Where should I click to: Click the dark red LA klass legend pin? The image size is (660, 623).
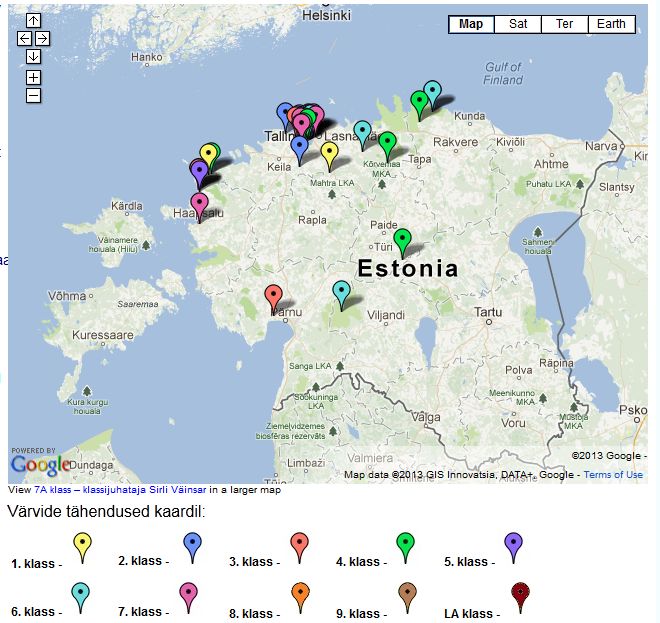click(517, 596)
